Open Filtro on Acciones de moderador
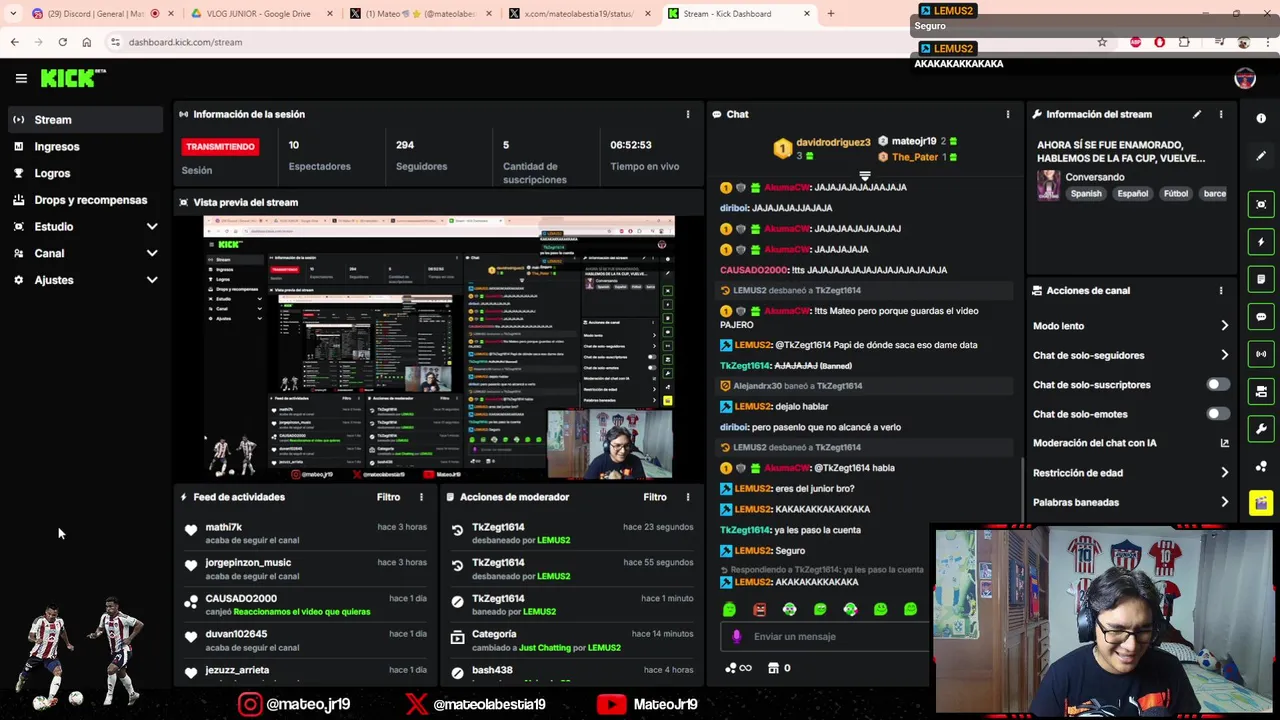The image size is (1280, 720). click(x=655, y=497)
